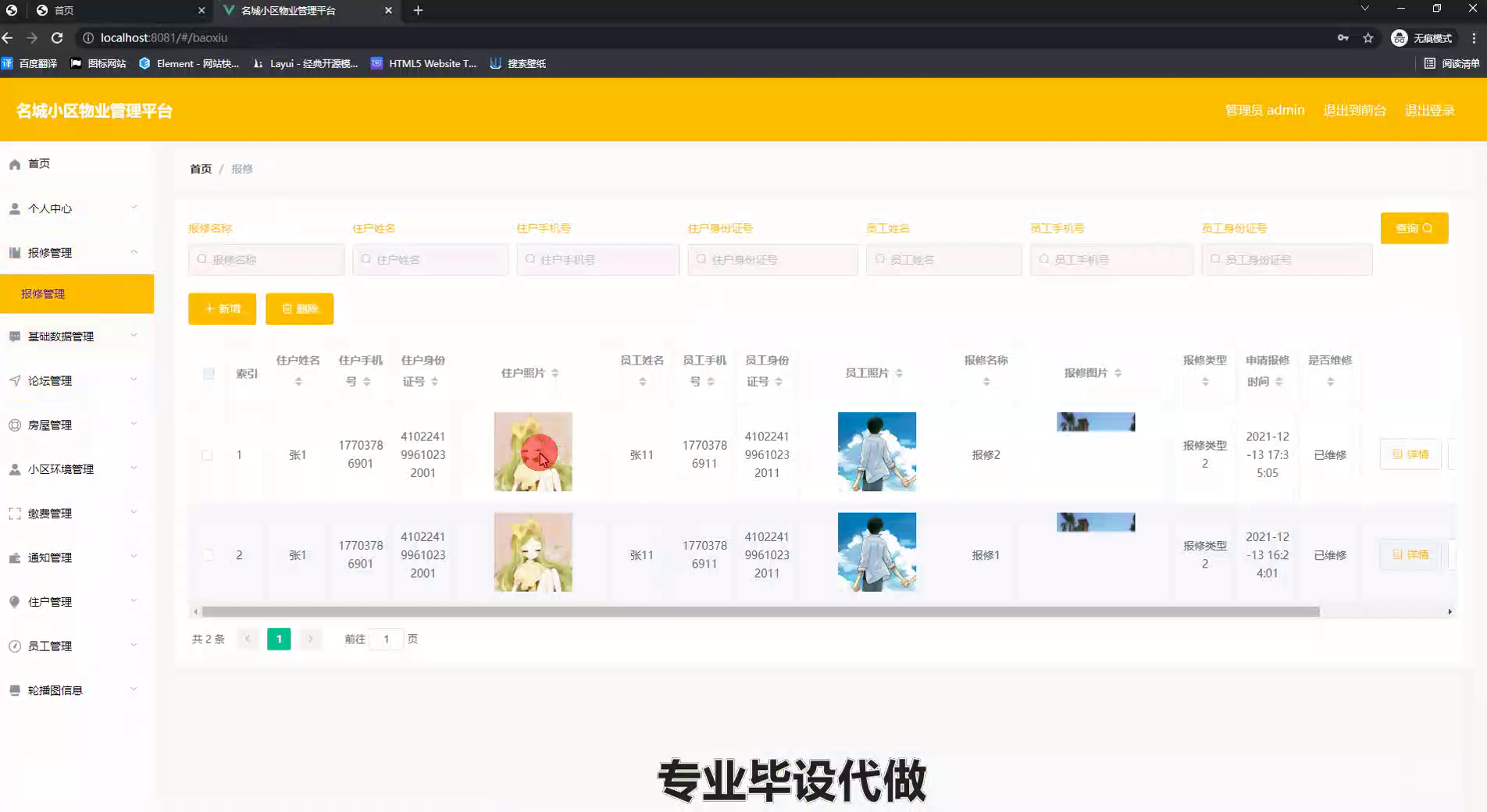Focus the 住户身份证号 search field

point(772,259)
